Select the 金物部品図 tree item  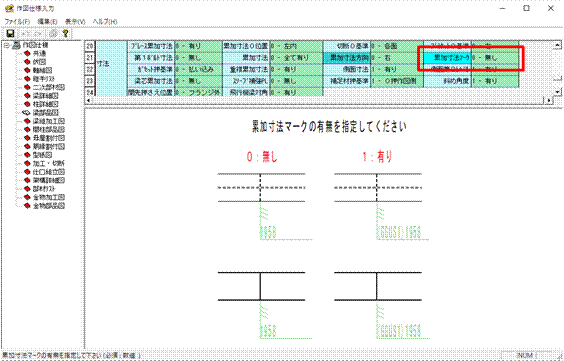click(x=49, y=206)
